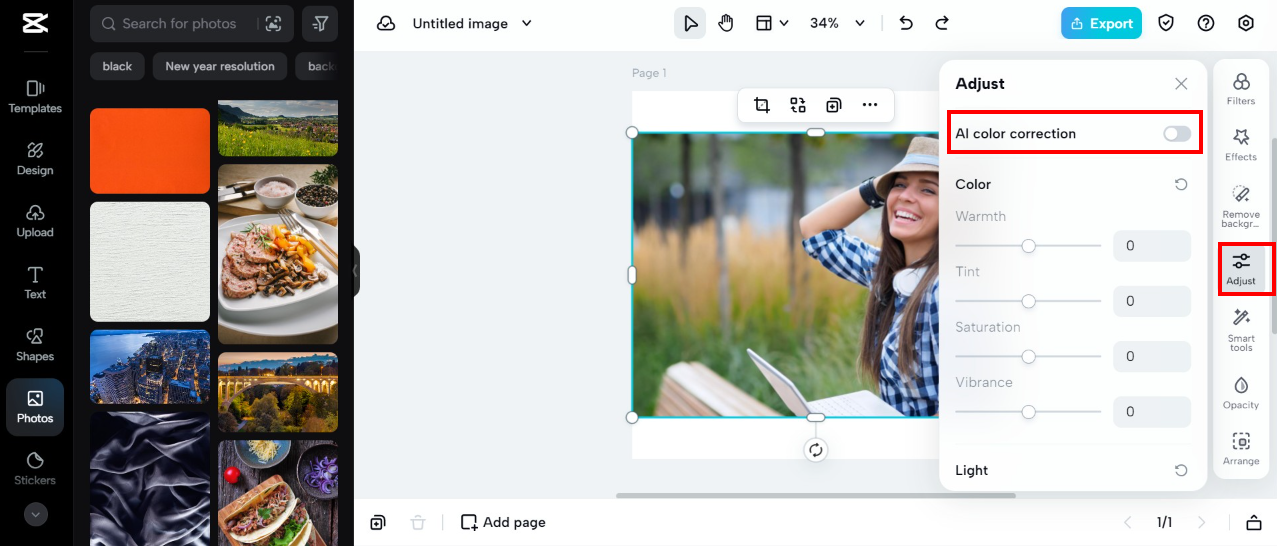Open the Opacity tool
This screenshot has width=1277, height=546.
[x=1241, y=393]
